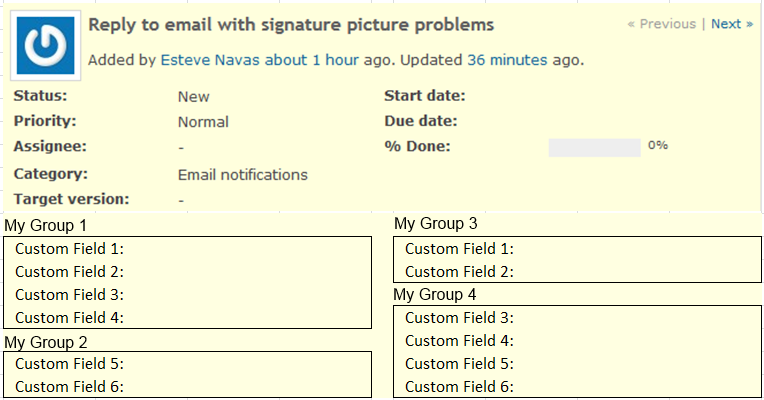
Task: Click the Status value New
Action: pos(193,96)
